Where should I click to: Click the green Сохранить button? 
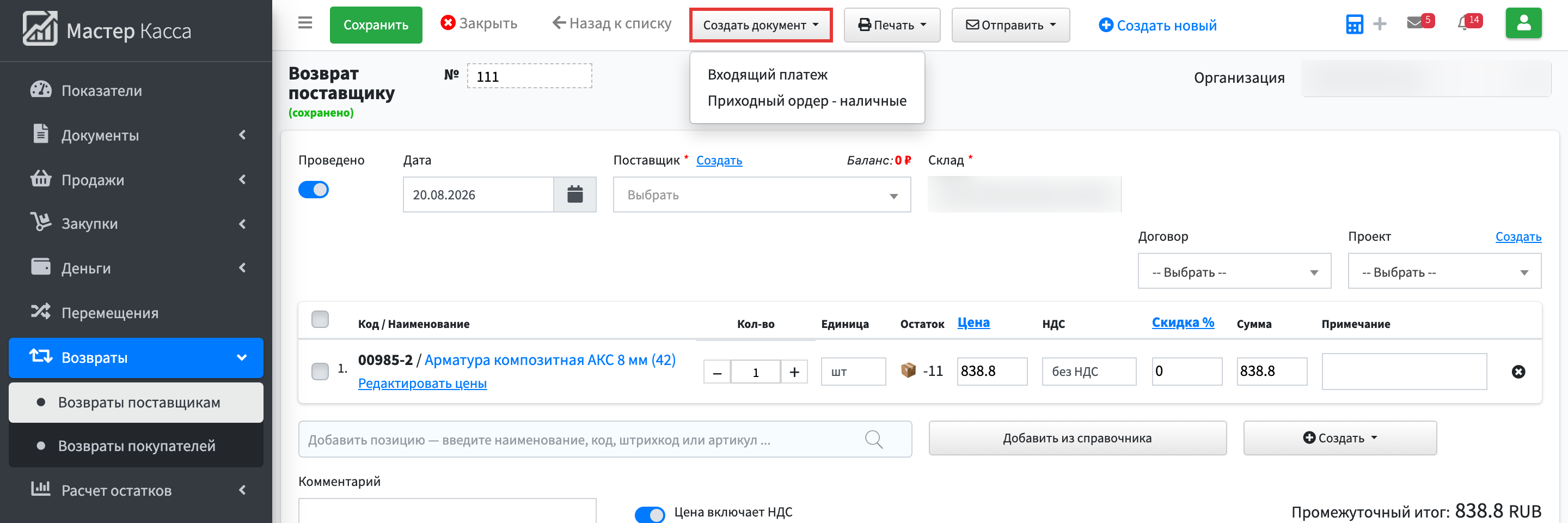pos(376,25)
